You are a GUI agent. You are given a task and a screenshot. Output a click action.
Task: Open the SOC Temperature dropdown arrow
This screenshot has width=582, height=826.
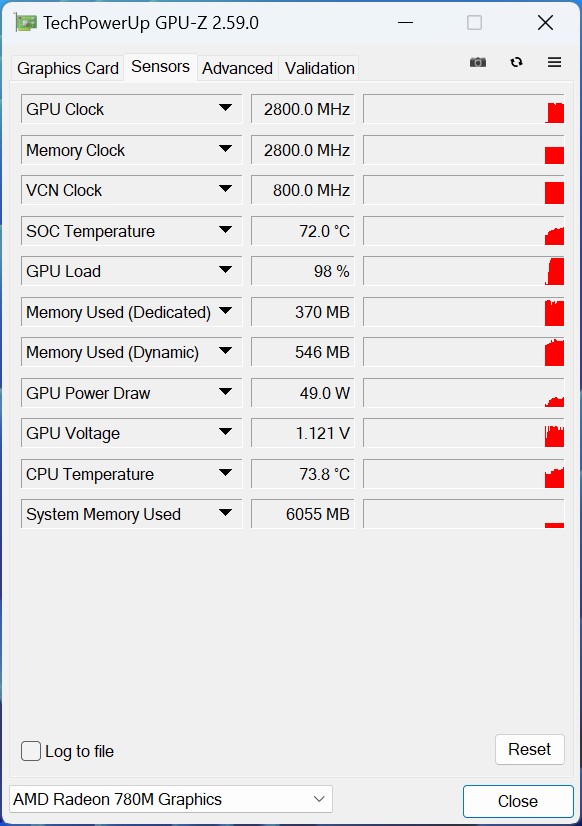(x=225, y=230)
